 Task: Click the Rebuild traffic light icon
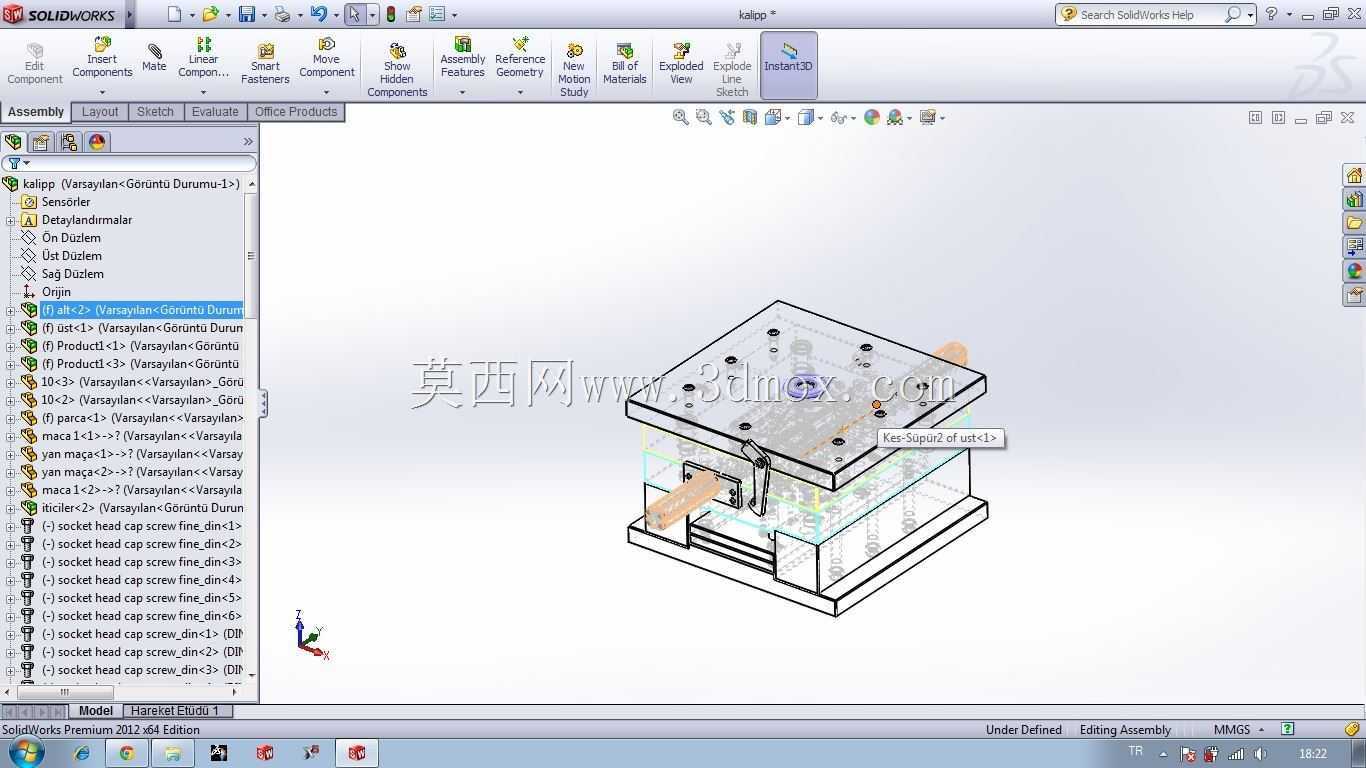pos(390,14)
